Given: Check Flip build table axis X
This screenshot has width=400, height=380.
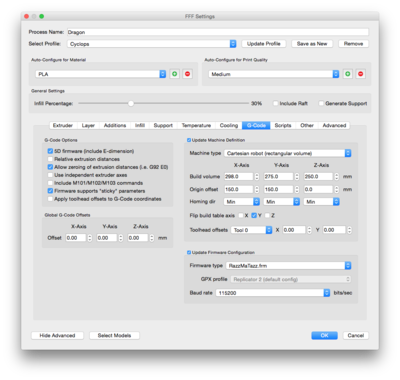Looking at the screenshot, I should tap(241, 215).
